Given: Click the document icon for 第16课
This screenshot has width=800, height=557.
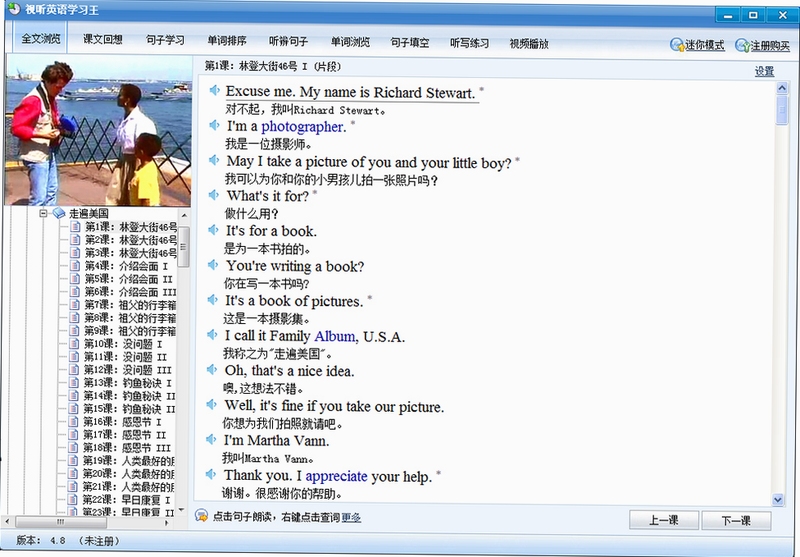Looking at the screenshot, I should [74, 422].
